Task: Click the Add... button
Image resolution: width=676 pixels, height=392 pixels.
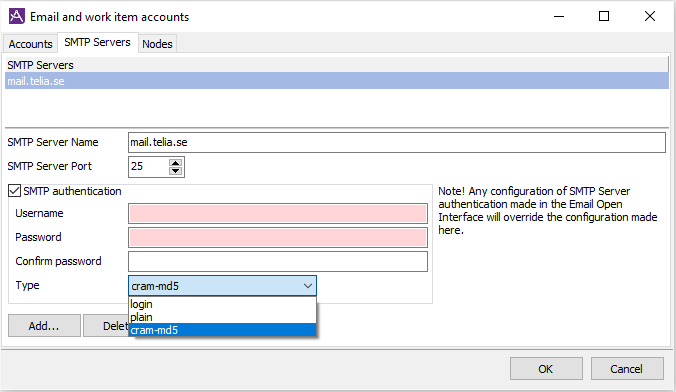Action: pyautogui.click(x=44, y=326)
